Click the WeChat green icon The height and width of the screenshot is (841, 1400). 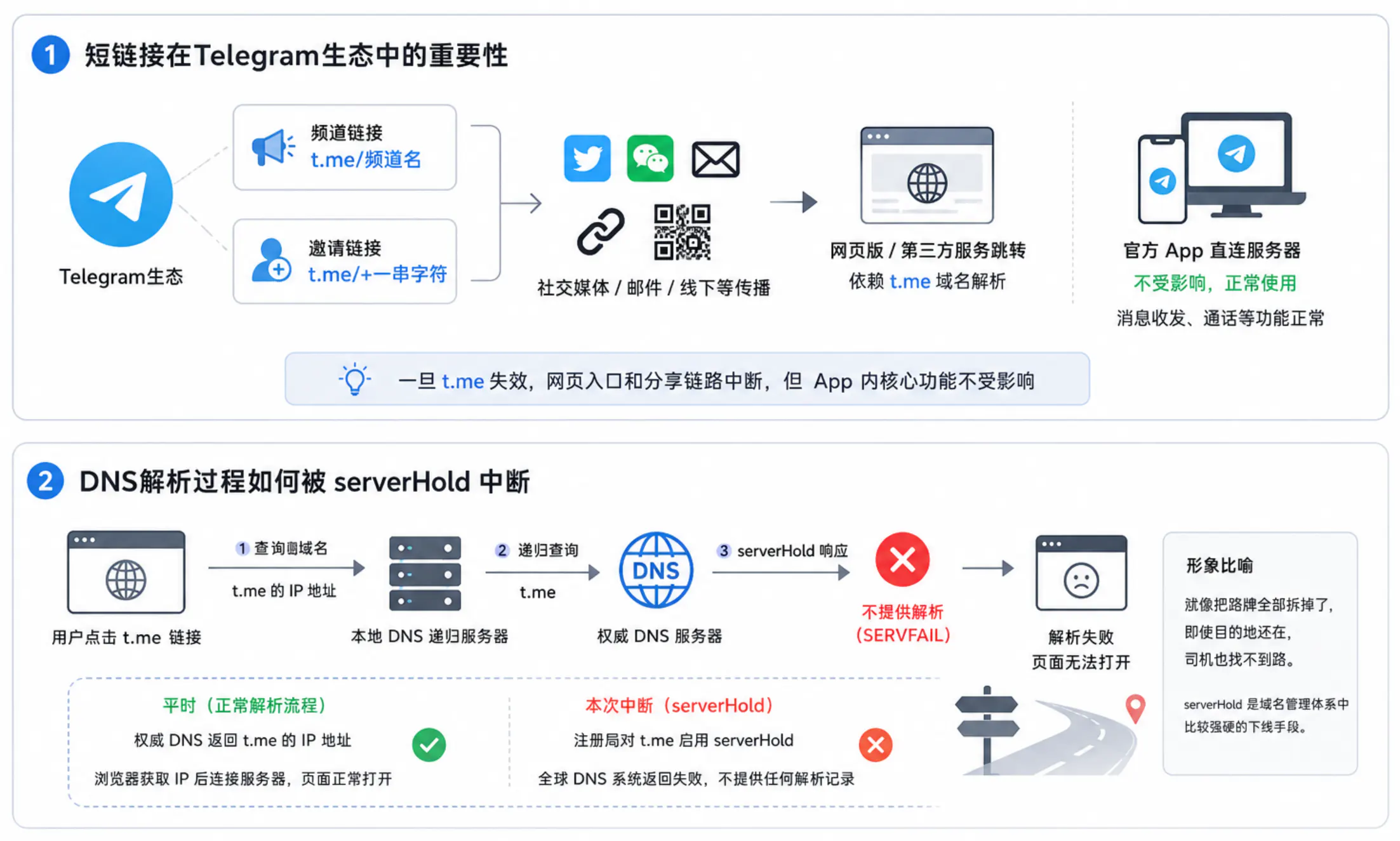coord(650,158)
